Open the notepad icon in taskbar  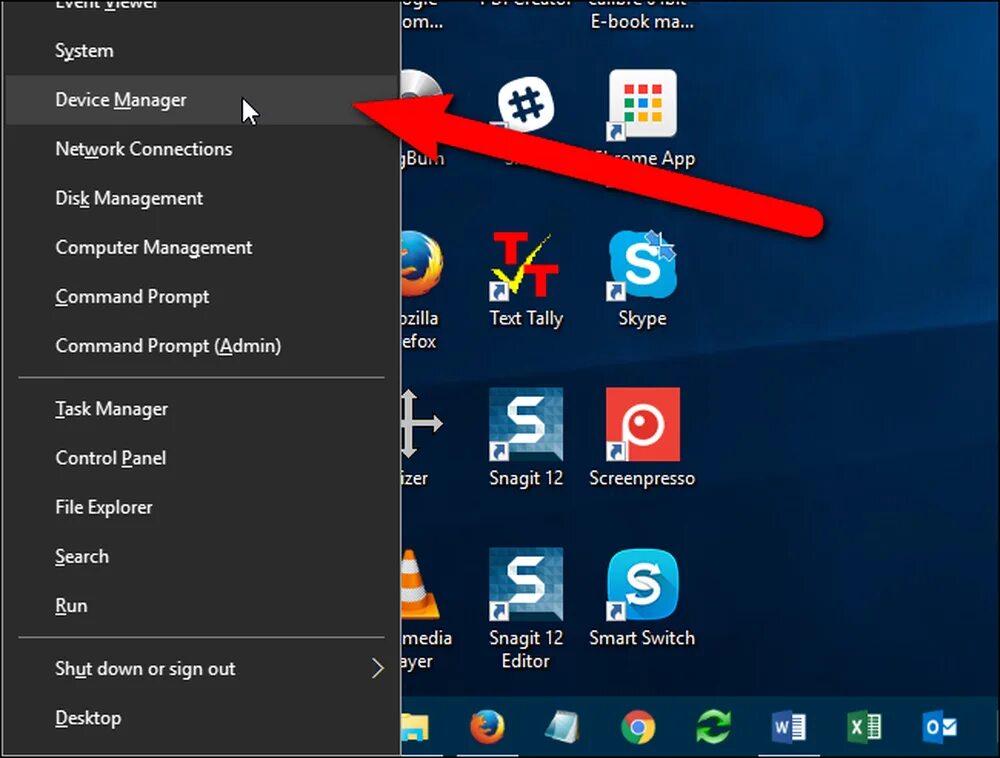[x=562, y=727]
